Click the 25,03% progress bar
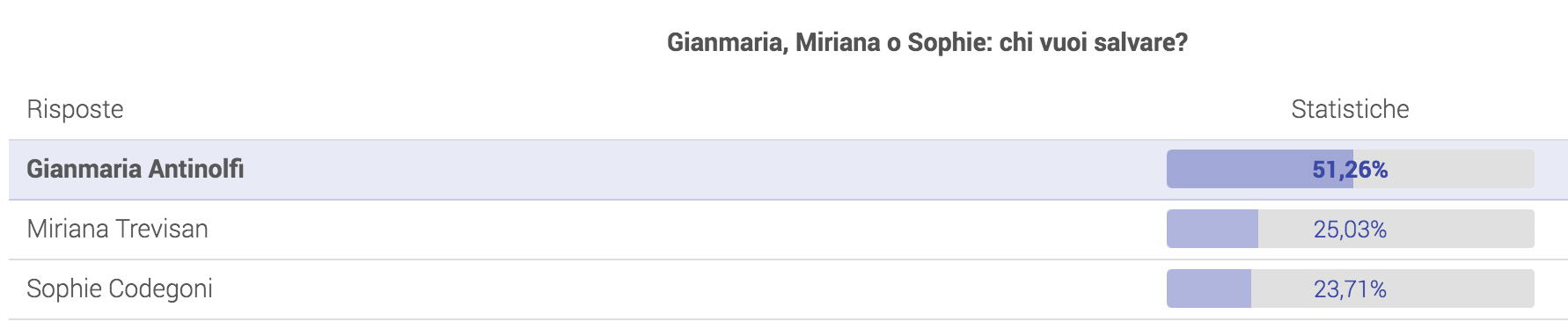1568x336 pixels. [x=1351, y=229]
